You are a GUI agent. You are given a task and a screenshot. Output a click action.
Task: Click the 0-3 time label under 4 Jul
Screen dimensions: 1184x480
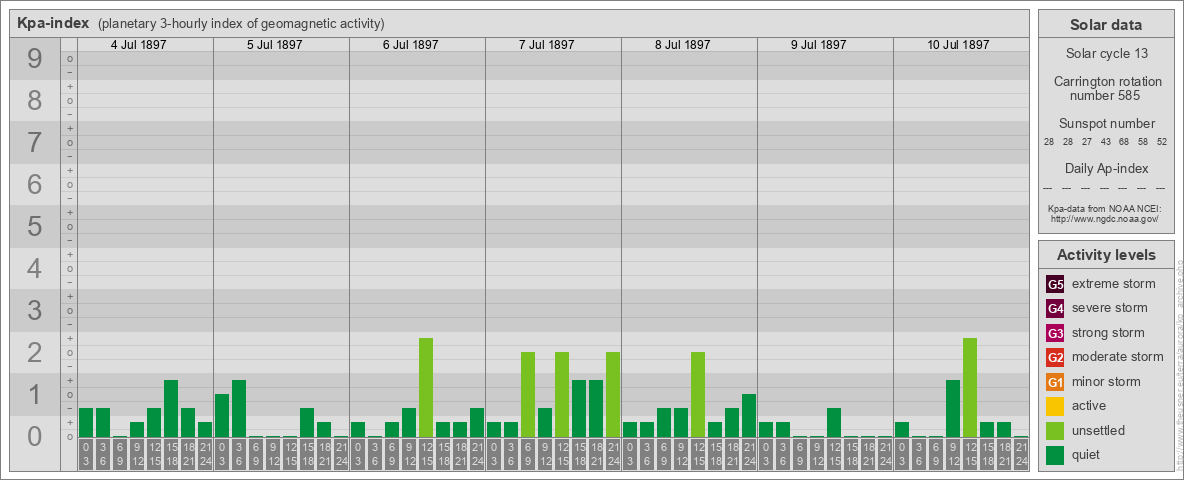tap(86, 454)
